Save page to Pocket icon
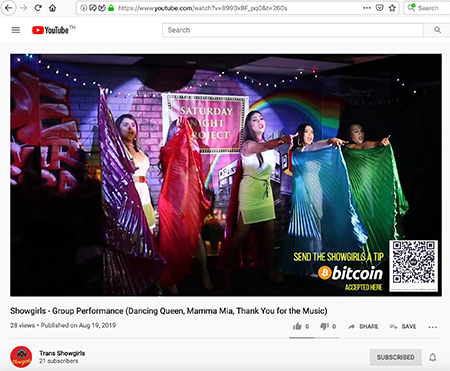 (379, 8)
